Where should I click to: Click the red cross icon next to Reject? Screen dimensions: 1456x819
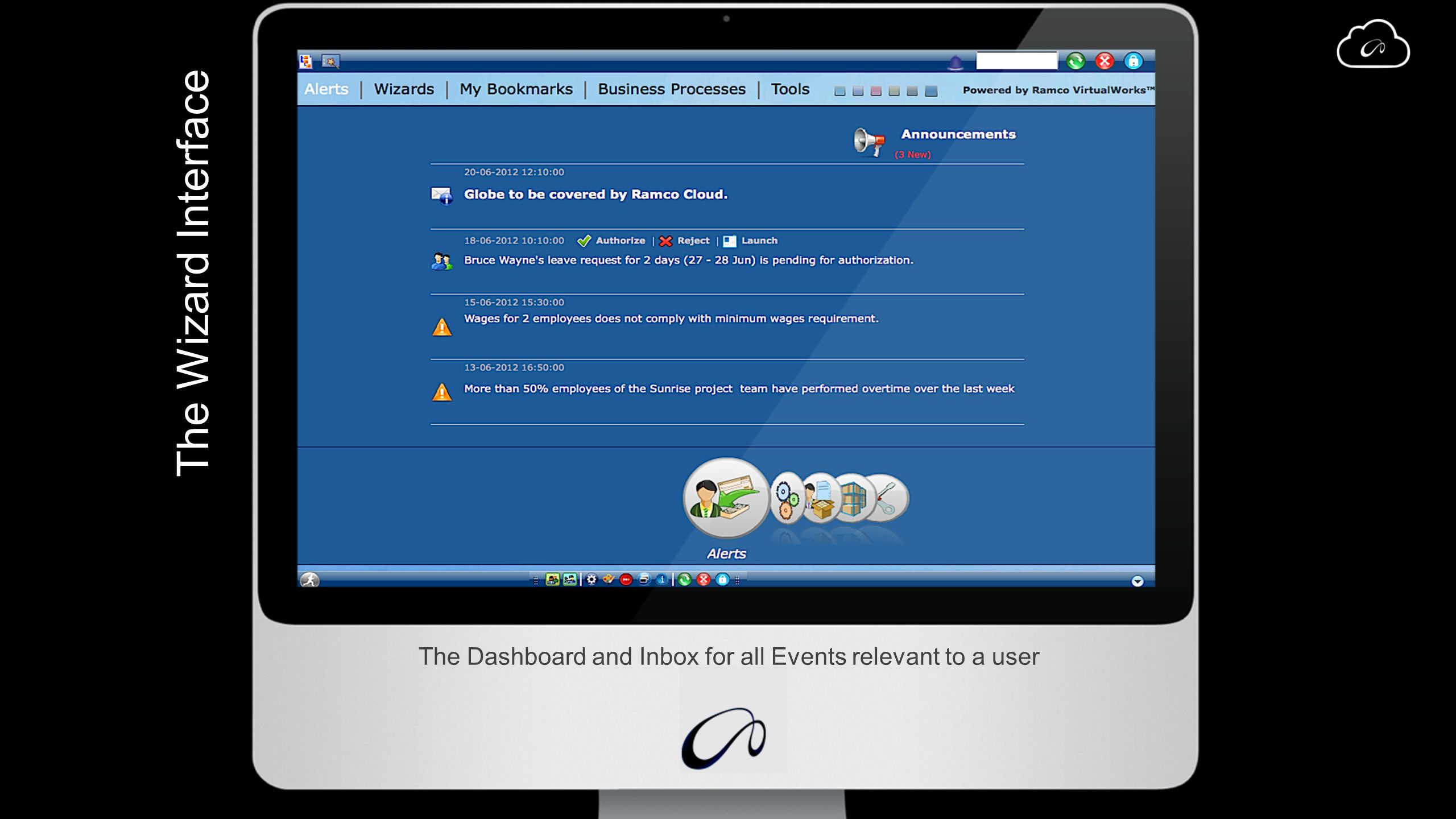pyautogui.click(x=665, y=241)
